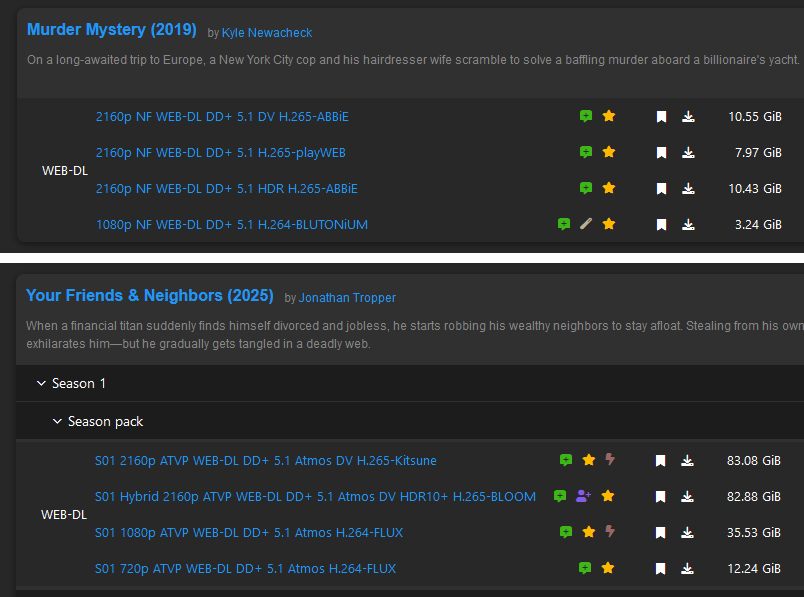Open Your Friends & Neighbors (2025) title page
The image size is (804, 597).
pyautogui.click(x=149, y=295)
